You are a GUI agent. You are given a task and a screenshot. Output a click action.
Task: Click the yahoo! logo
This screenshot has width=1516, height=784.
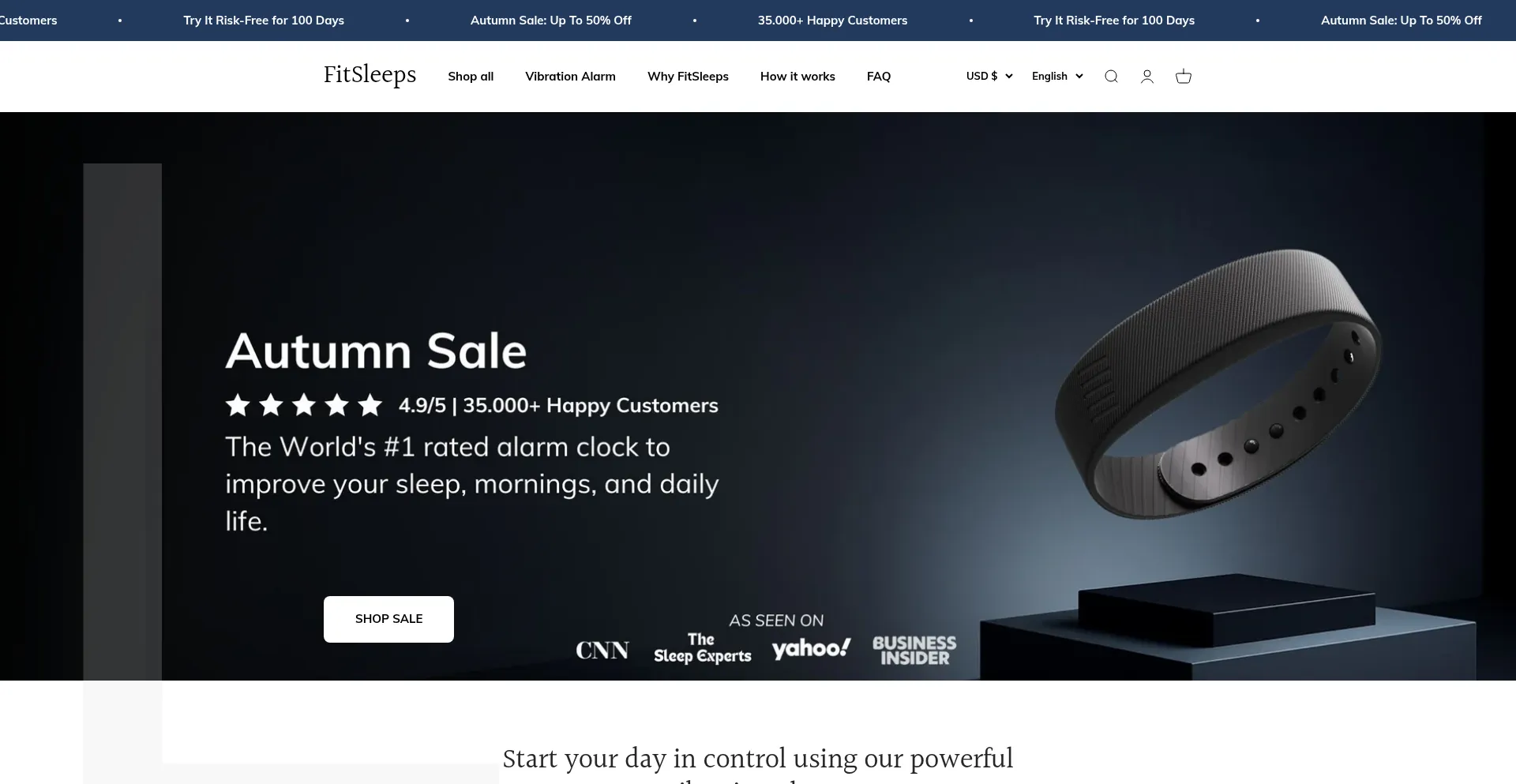point(812,648)
